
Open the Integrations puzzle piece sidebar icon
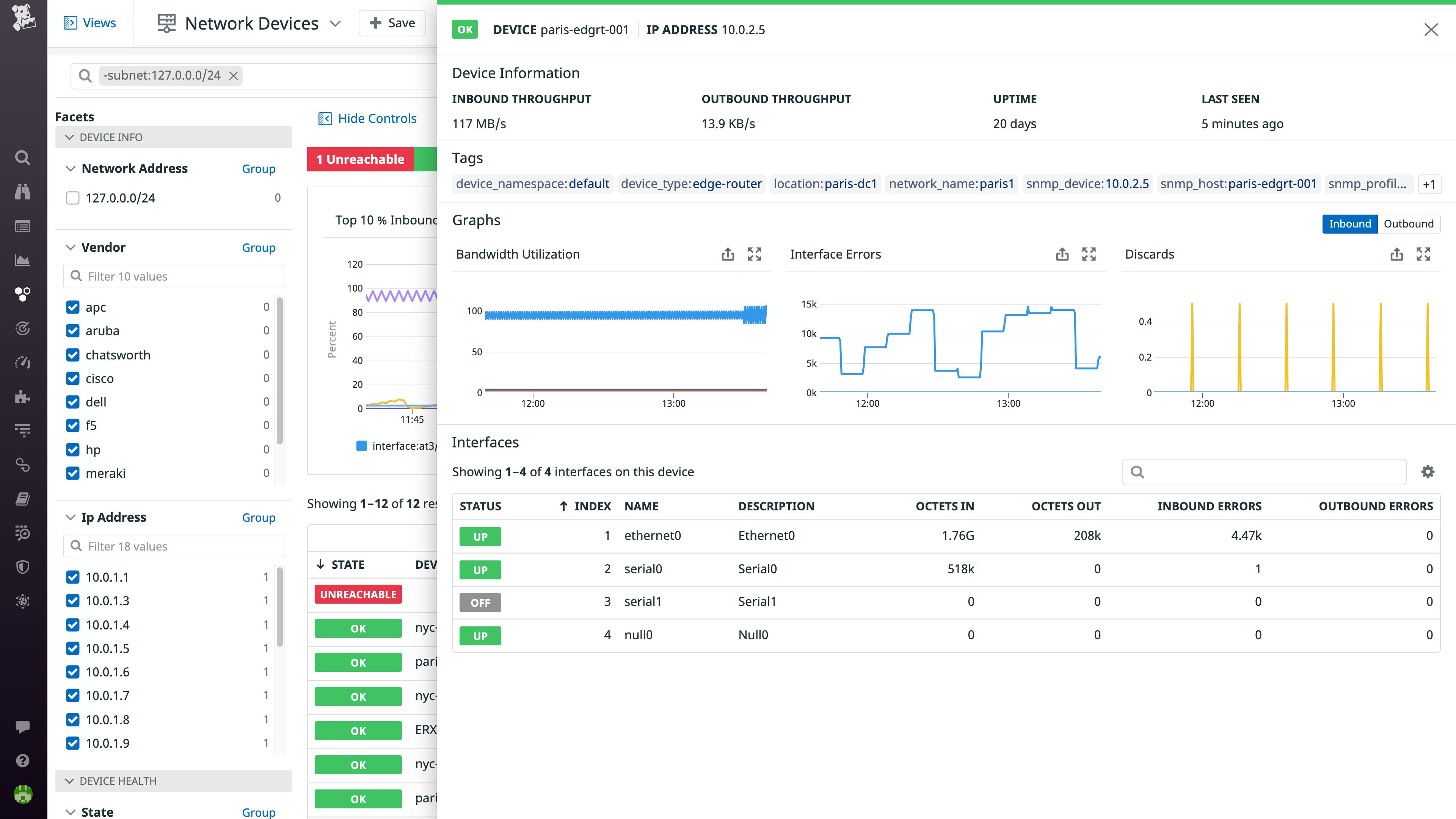[23, 397]
